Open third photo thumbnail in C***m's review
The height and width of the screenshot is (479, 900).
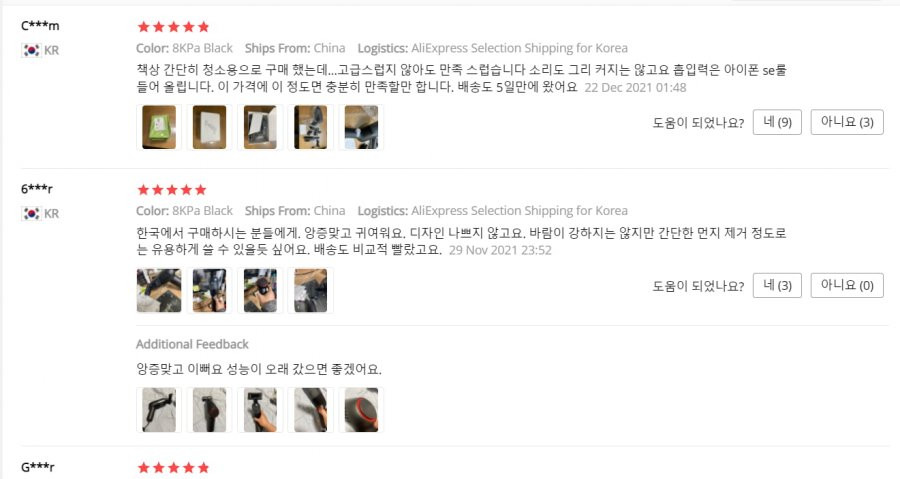[x=260, y=127]
